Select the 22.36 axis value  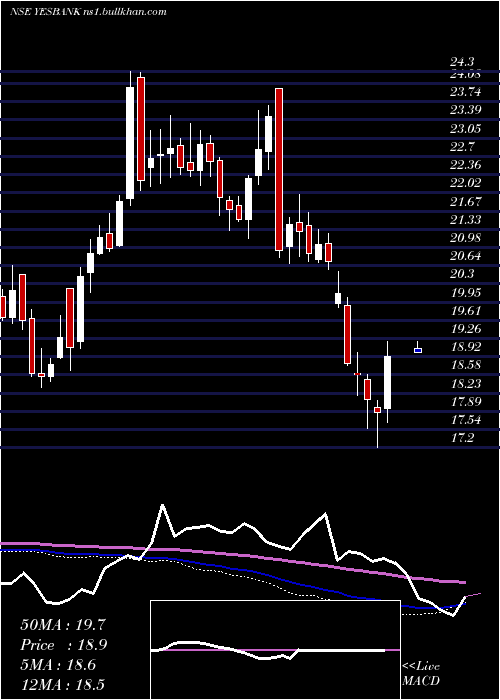click(466, 165)
